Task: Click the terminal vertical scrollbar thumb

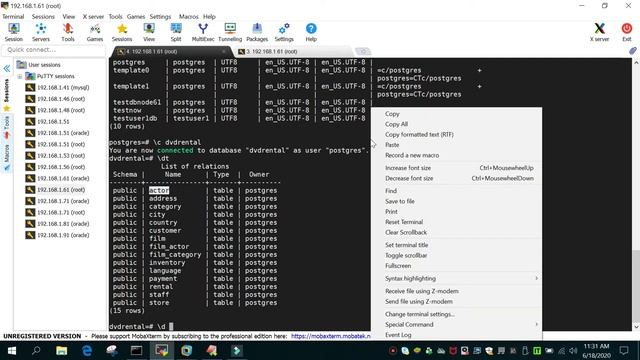Action: point(636,286)
